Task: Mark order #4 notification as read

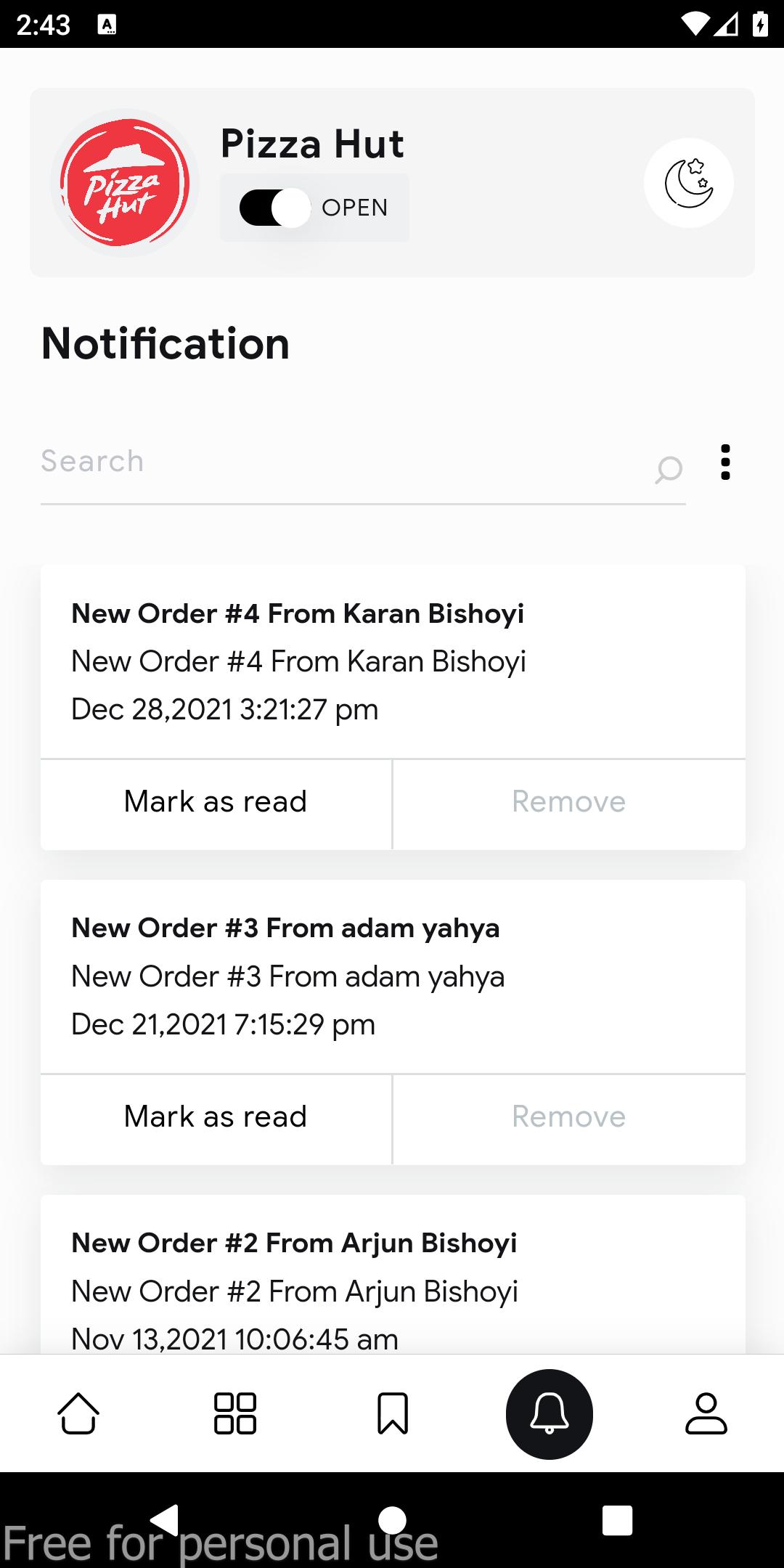Action: (x=216, y=803)
